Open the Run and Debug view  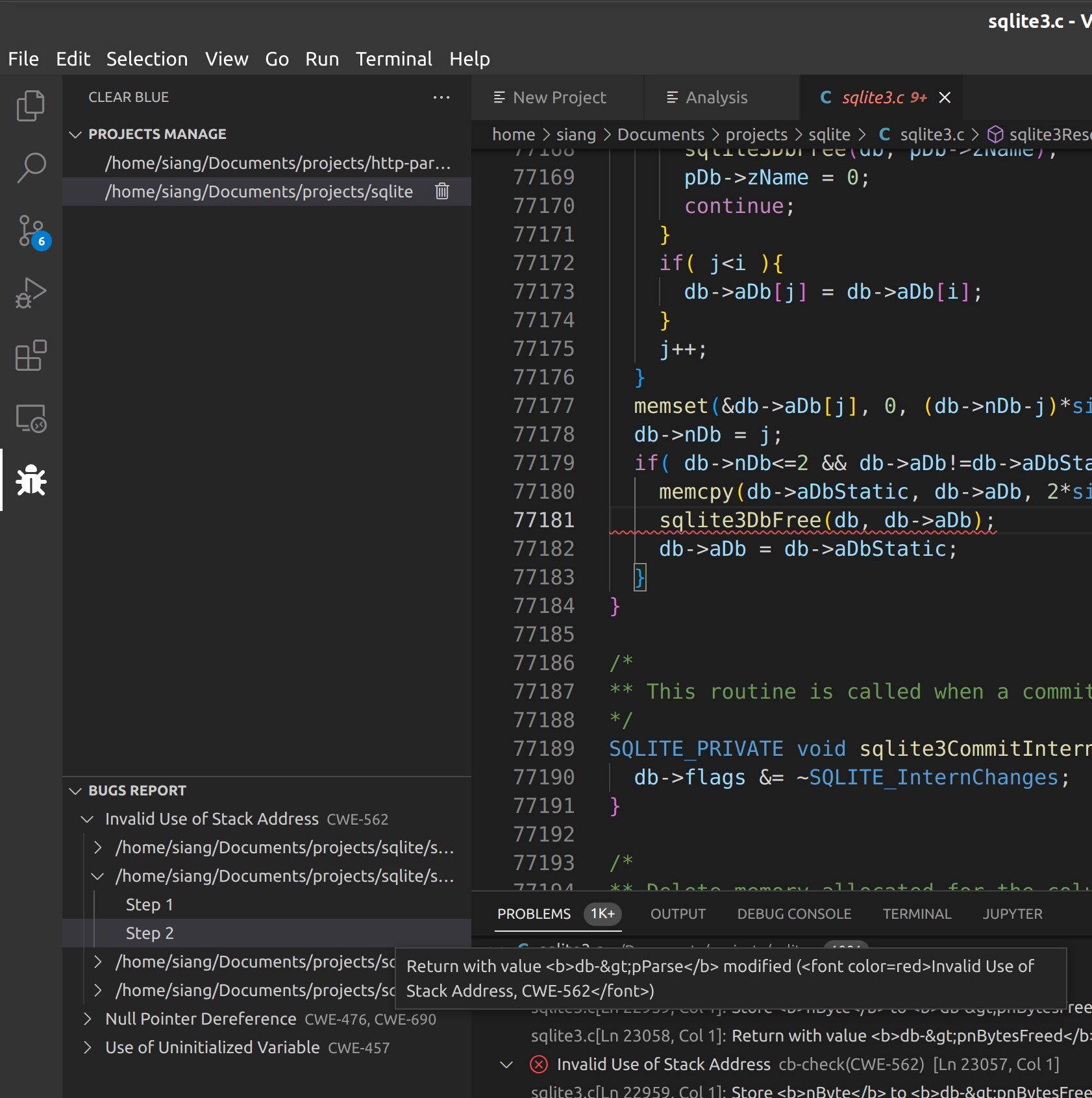point(31,293)
